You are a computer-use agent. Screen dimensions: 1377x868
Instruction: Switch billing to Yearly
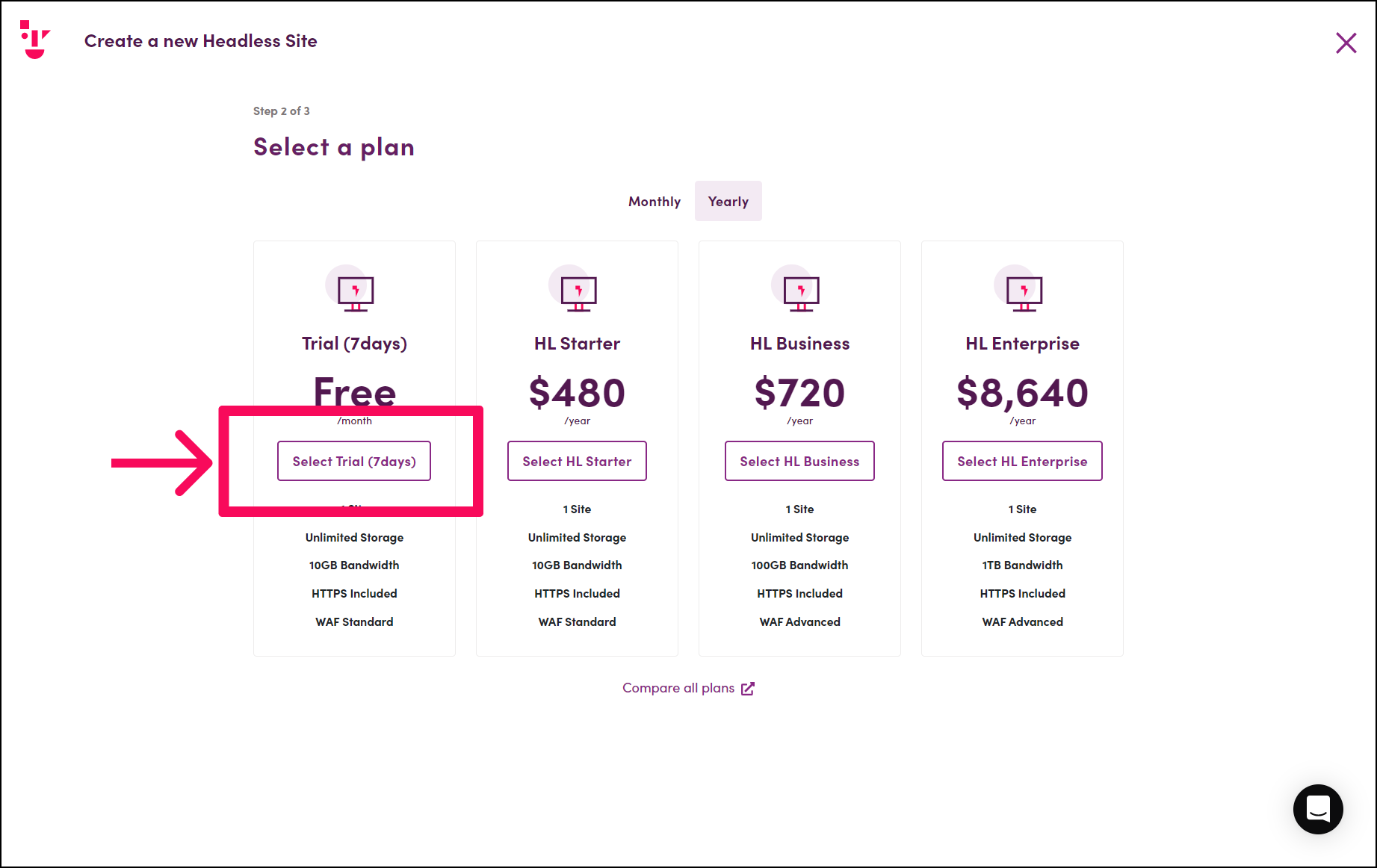(x=728, y=201)
